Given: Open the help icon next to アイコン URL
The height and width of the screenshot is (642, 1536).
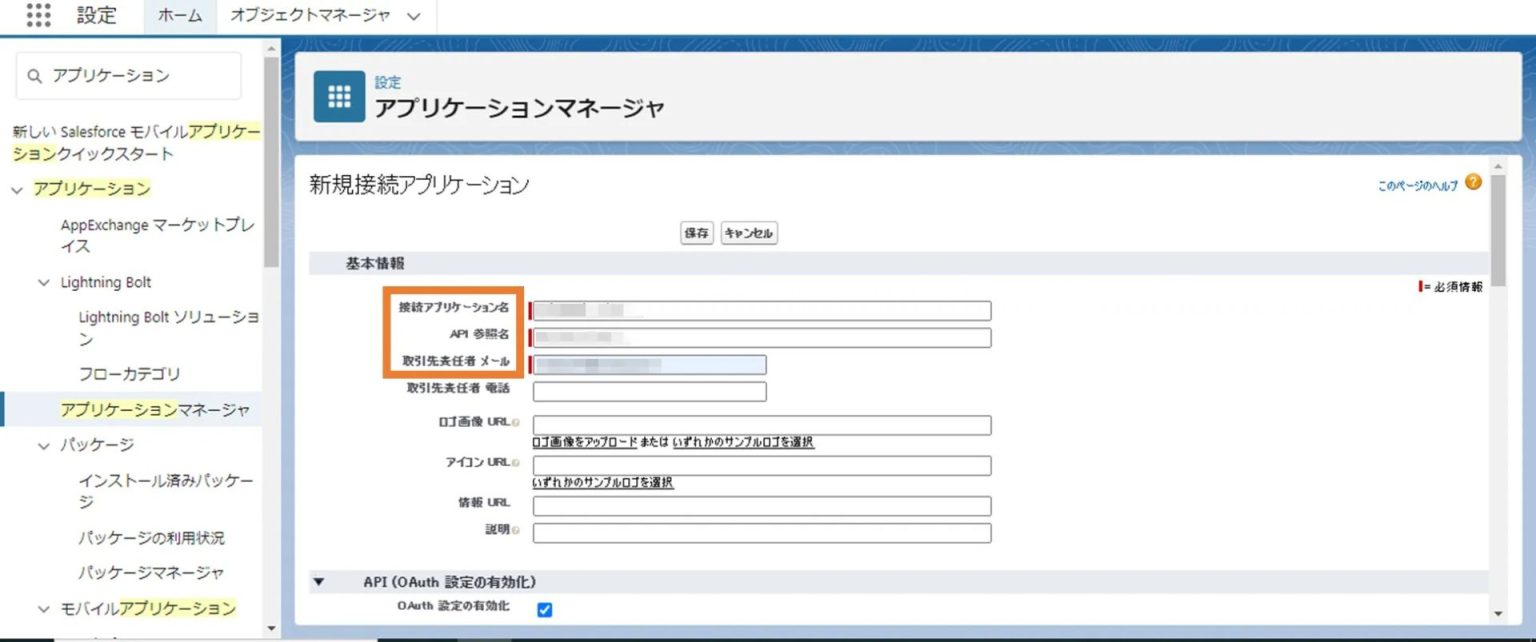Looking at the screenshot, I should [517, 462].
